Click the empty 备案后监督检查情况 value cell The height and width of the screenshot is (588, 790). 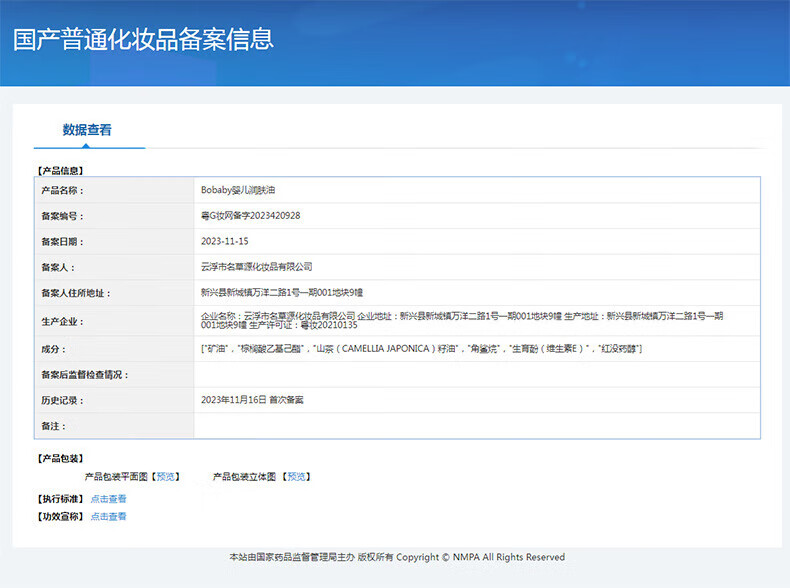[476, 375]
